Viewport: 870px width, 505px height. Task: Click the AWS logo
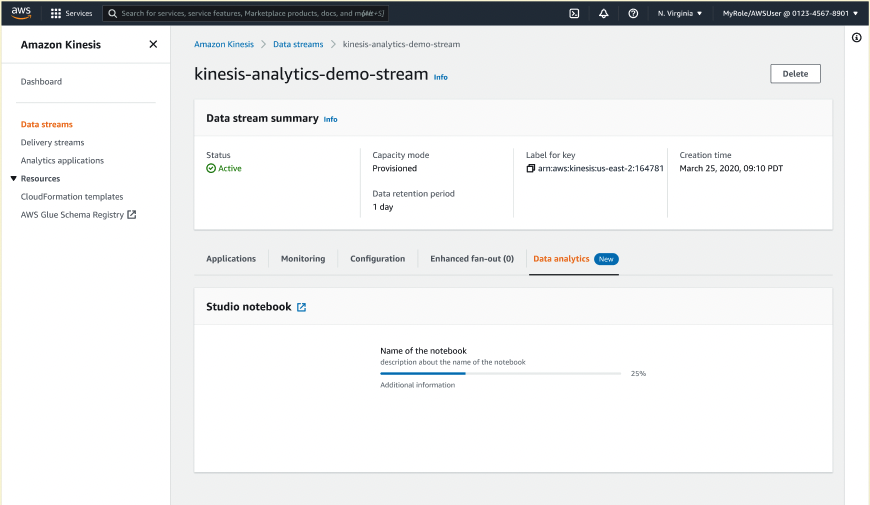pos(21,13)
